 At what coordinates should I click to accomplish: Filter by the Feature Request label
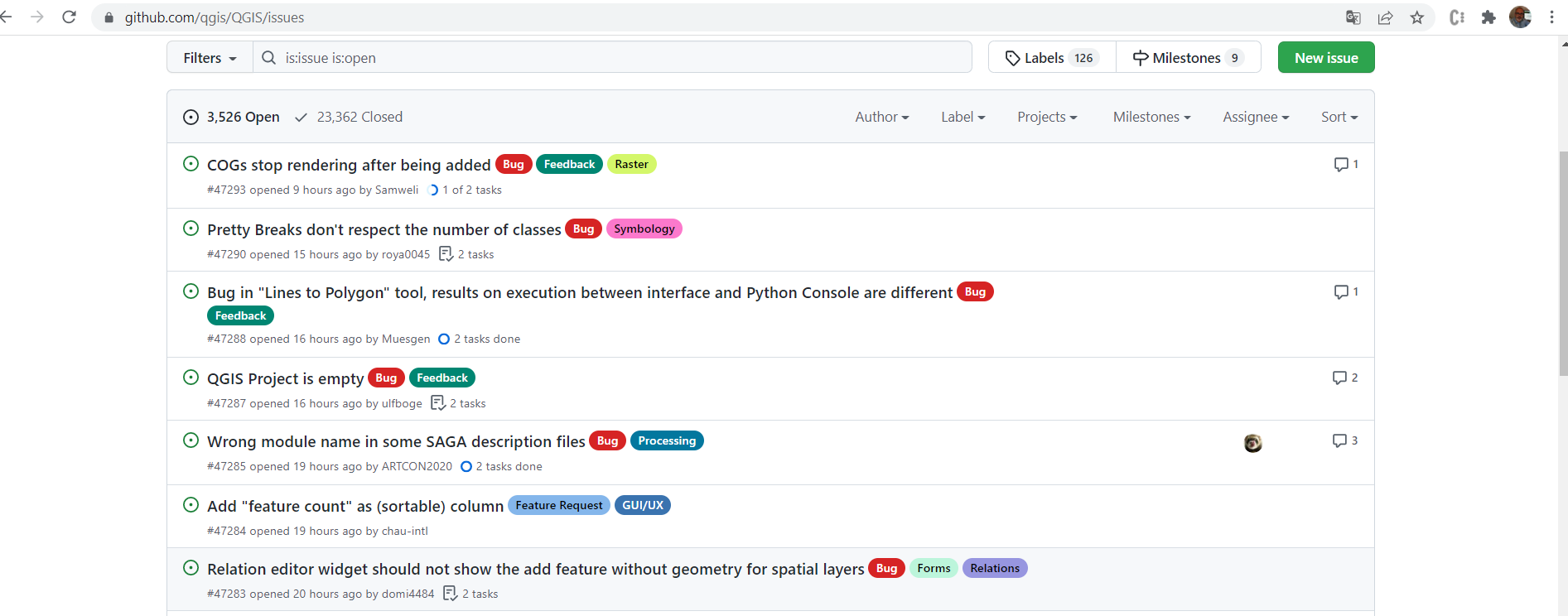click(559, 505)
